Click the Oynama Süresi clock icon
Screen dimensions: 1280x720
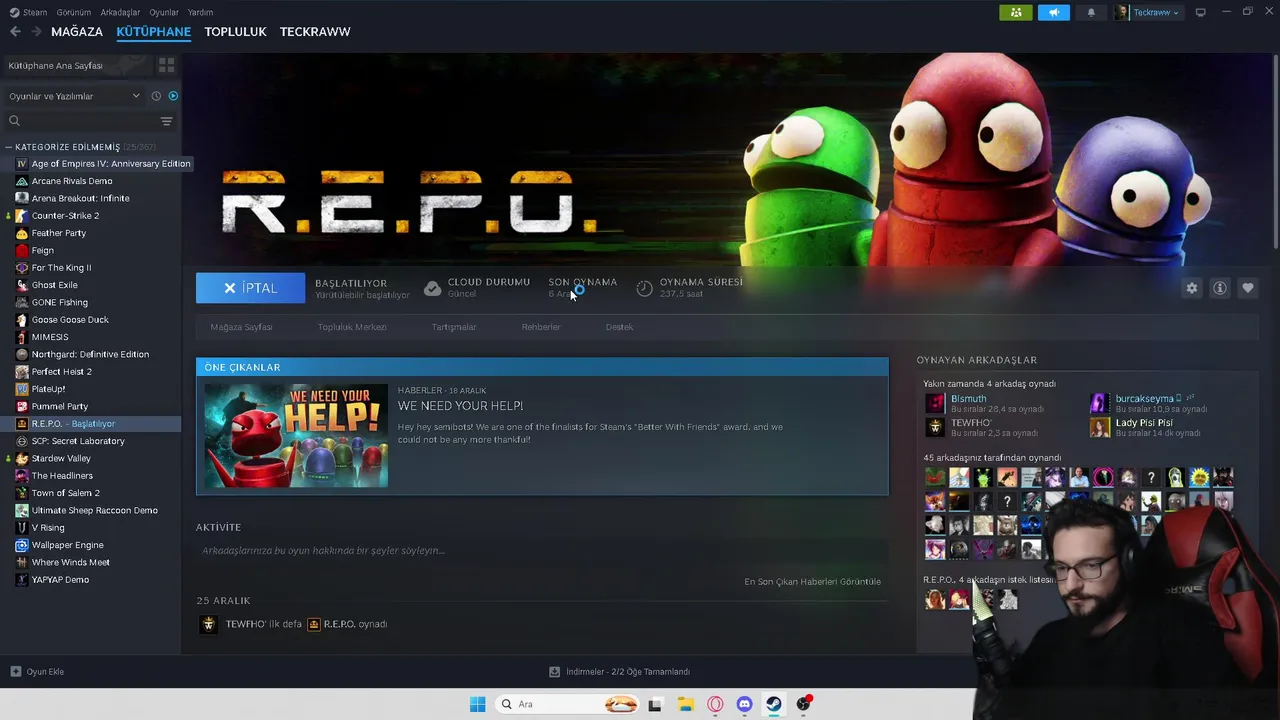[644, 288]
